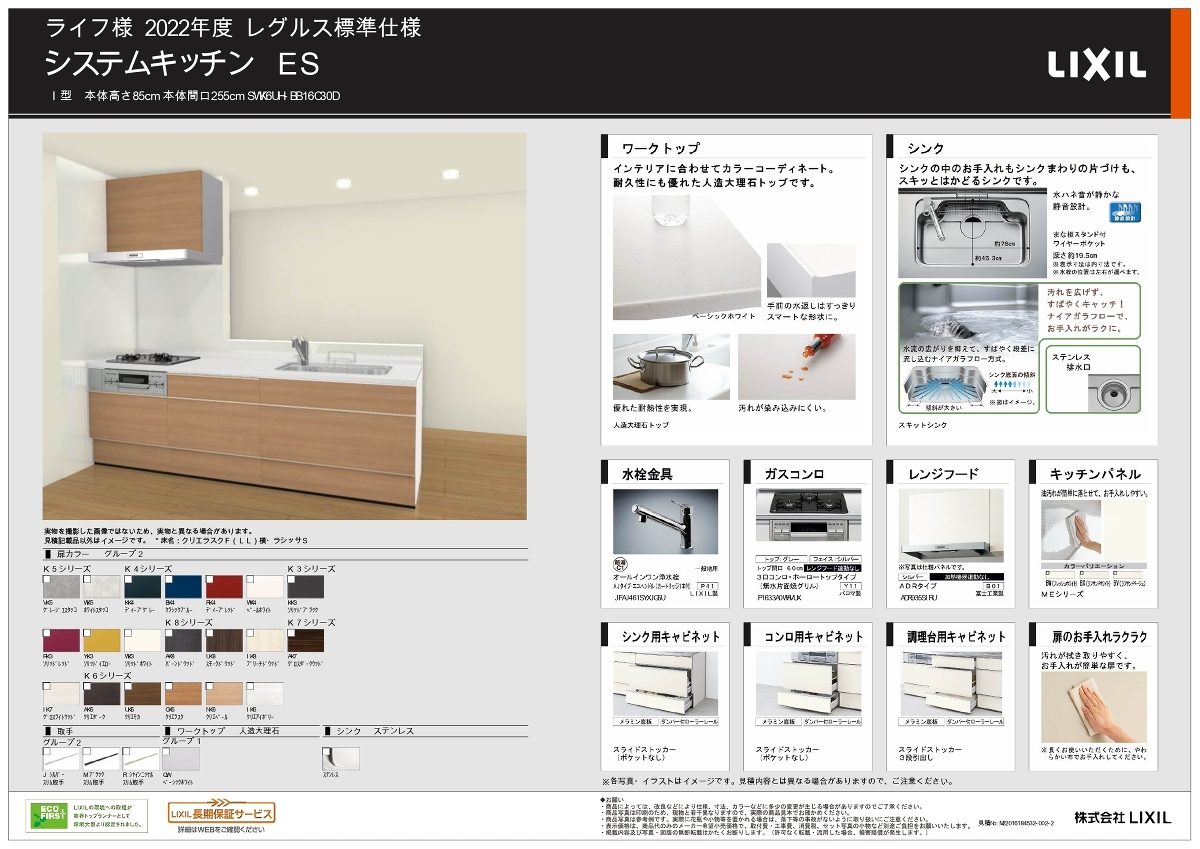The image size is (1200, 849).
Task: Select the K3 solid black swatch
Action: (x=306, y=586)
